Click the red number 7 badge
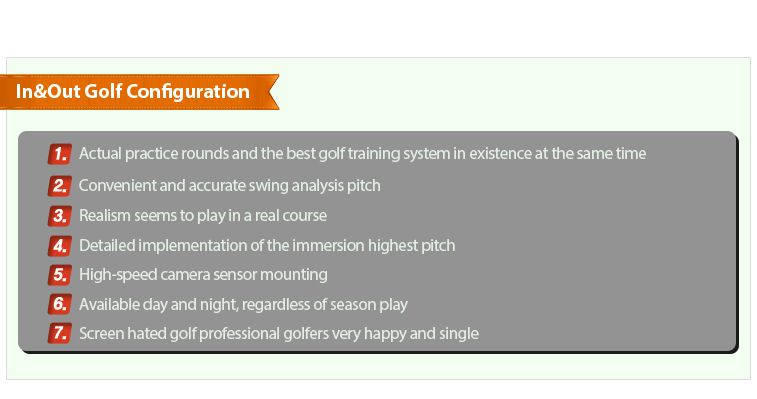This screenshot has width=757, height=399. (x=60, y=333)
